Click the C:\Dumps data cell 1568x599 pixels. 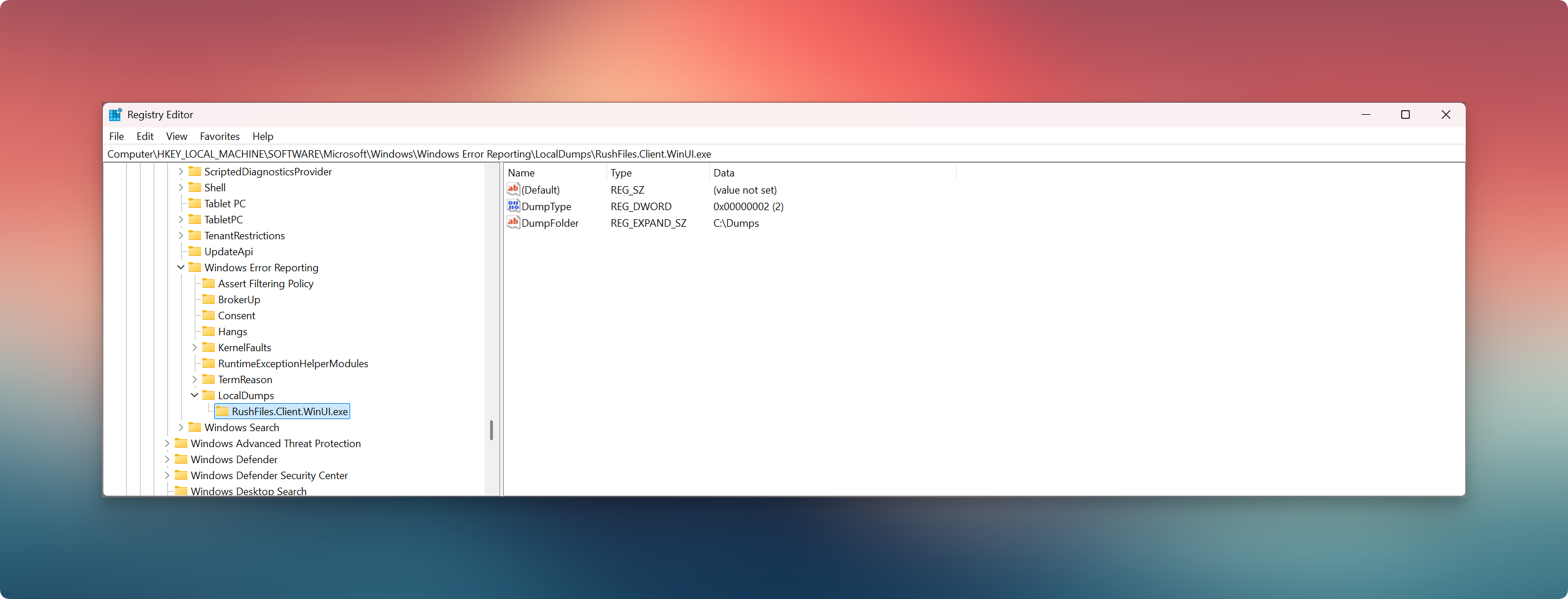(x=736, y=223)
